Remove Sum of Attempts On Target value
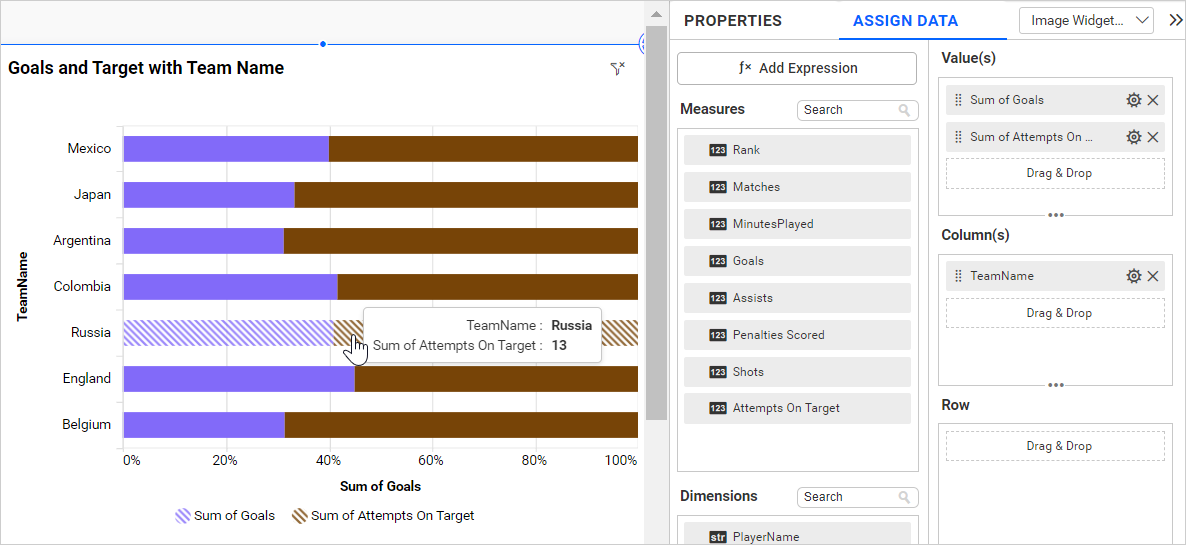 1153,137
